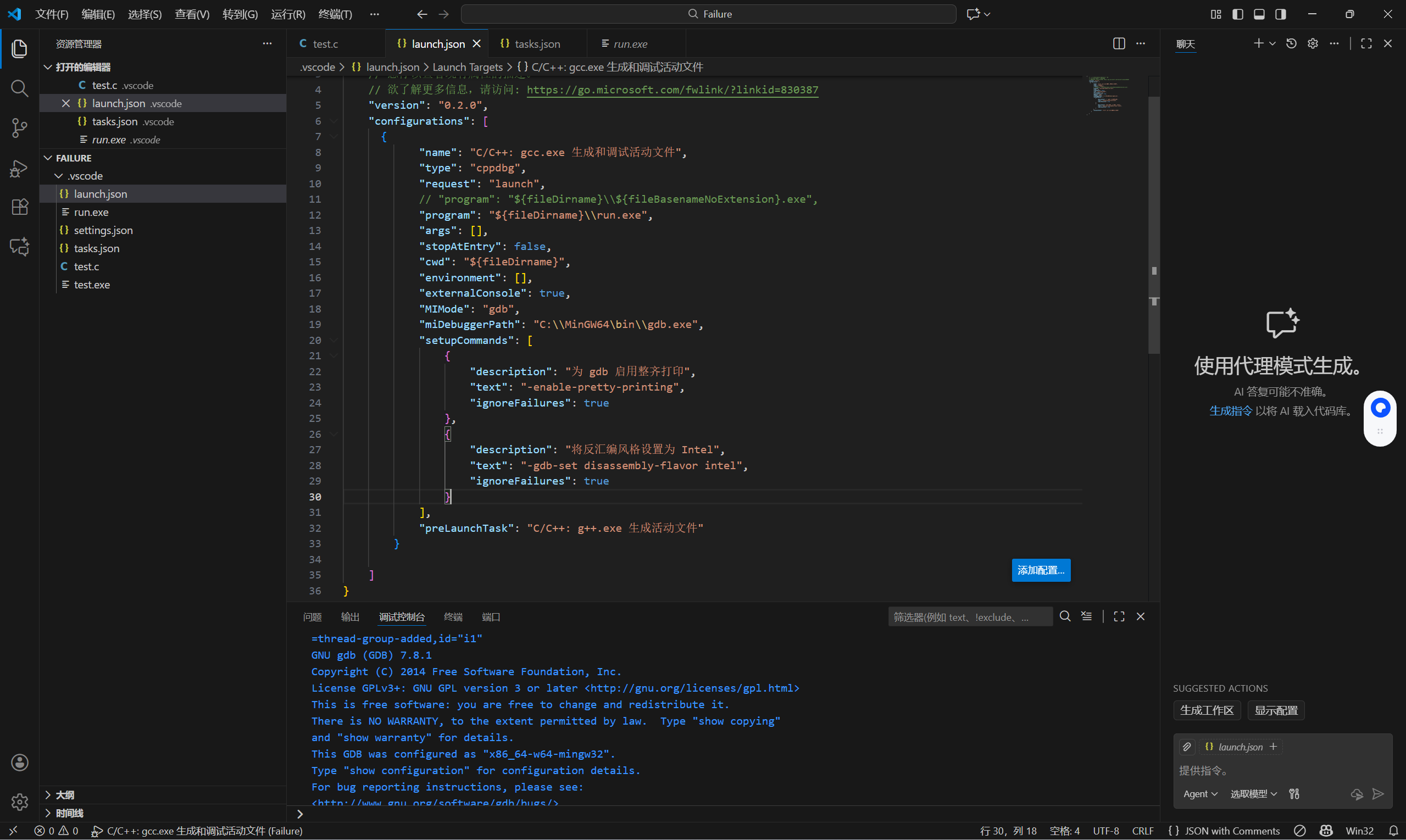Split the editor to the right
This screenshot has width=1406, height=840.
pos(1119,43)
